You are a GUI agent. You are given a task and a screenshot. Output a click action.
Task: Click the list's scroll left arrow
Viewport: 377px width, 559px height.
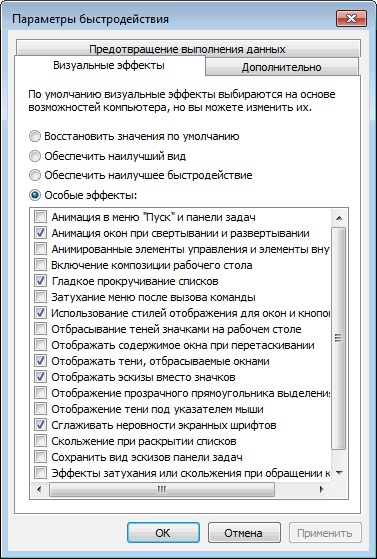point(39,489)
